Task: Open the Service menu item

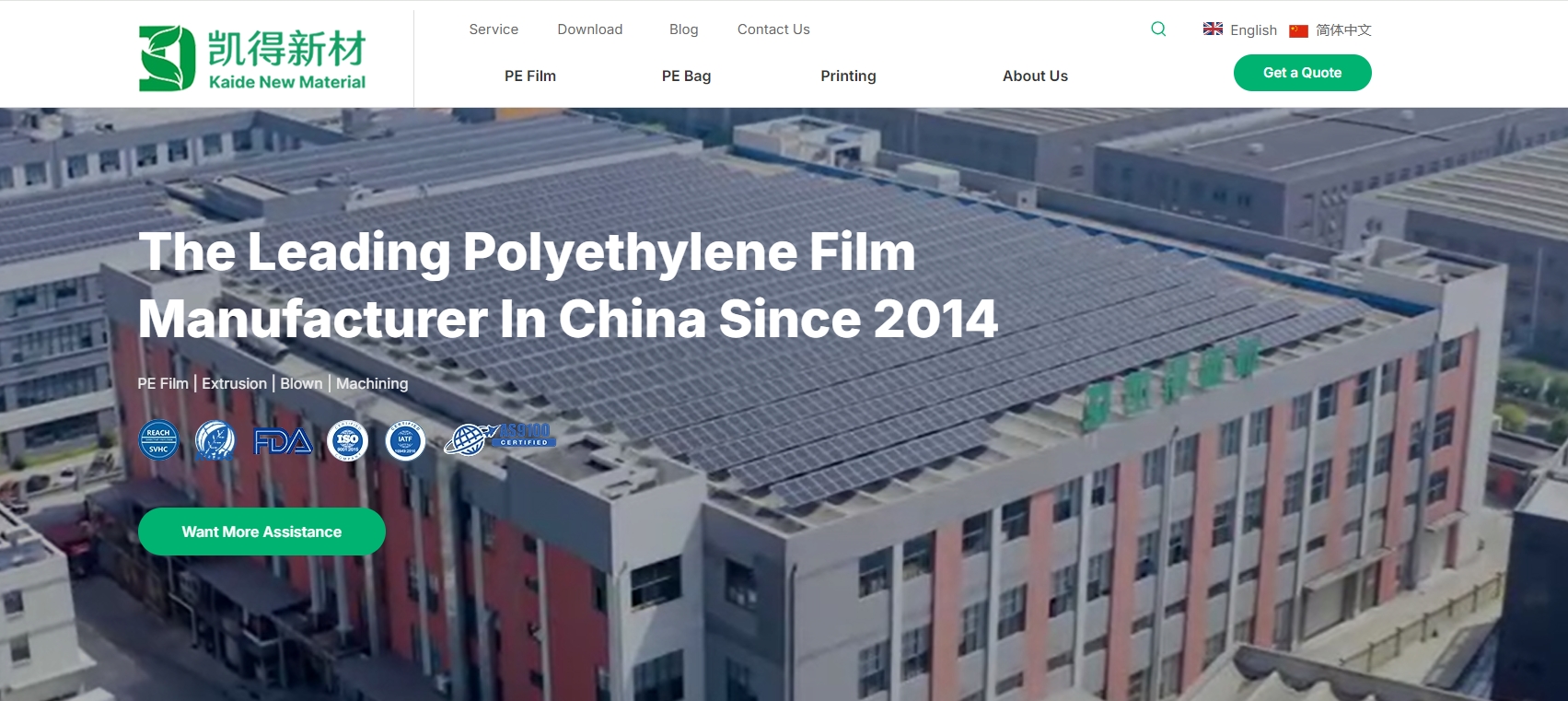Action: (494, 29)
